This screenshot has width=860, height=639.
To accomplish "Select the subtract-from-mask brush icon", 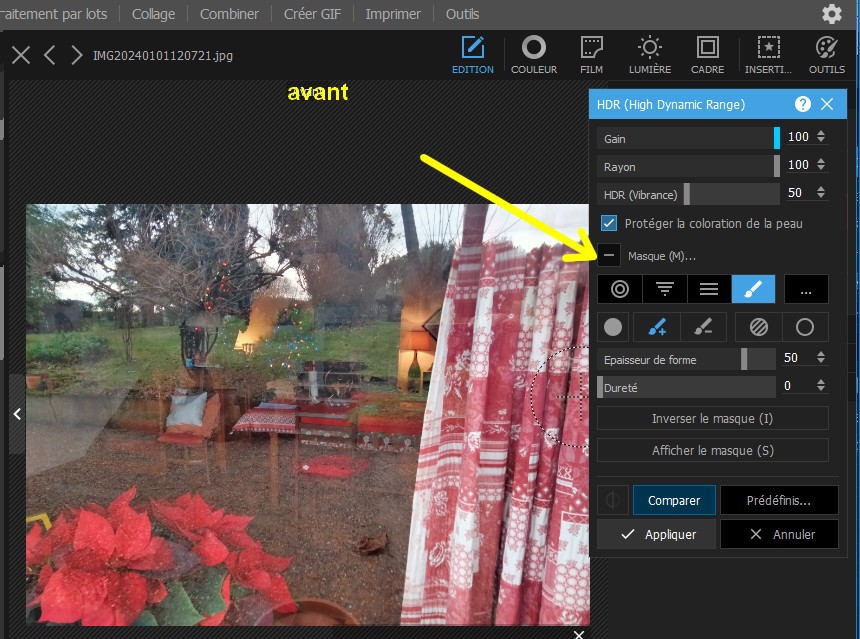I will 703,327.
